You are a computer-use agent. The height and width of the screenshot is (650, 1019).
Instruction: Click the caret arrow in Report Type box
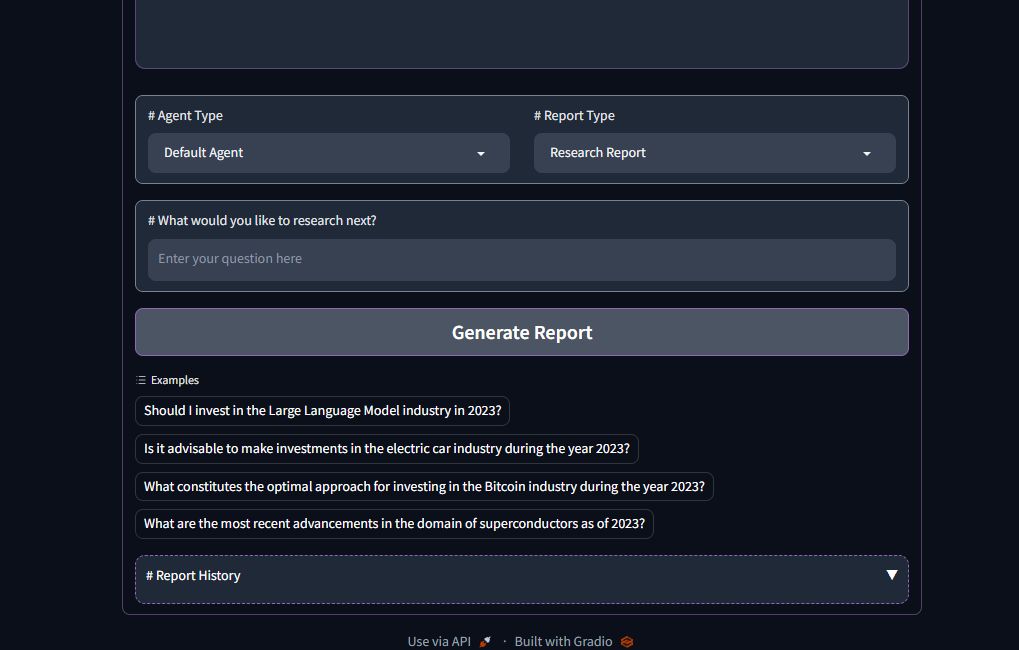point(867,154)
